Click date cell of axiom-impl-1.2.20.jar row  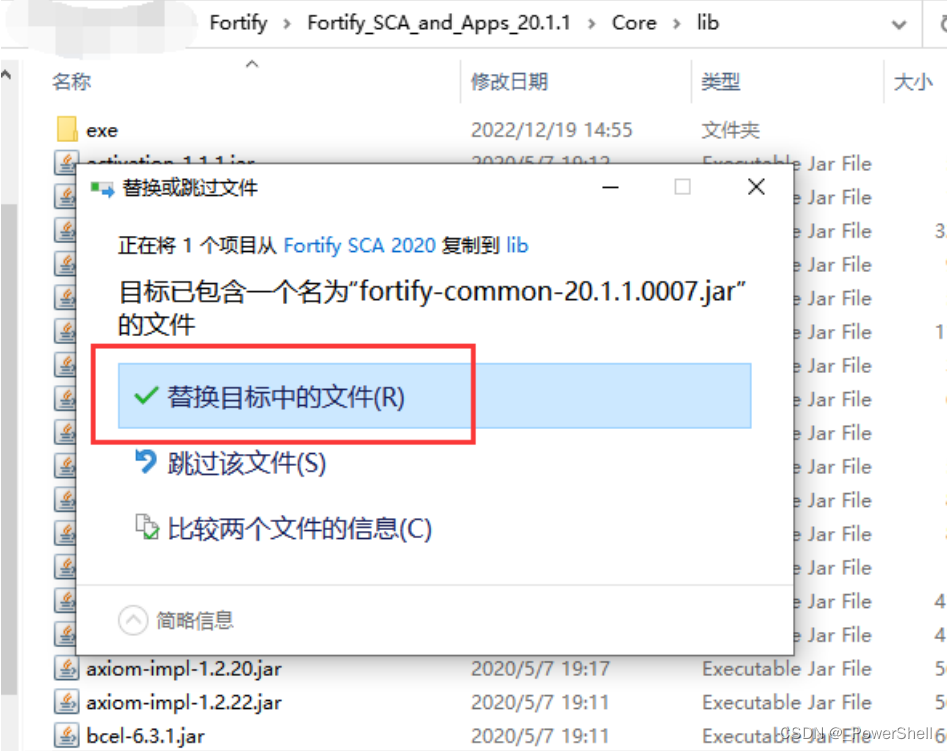pyautogui.click(x=540, y=669)
